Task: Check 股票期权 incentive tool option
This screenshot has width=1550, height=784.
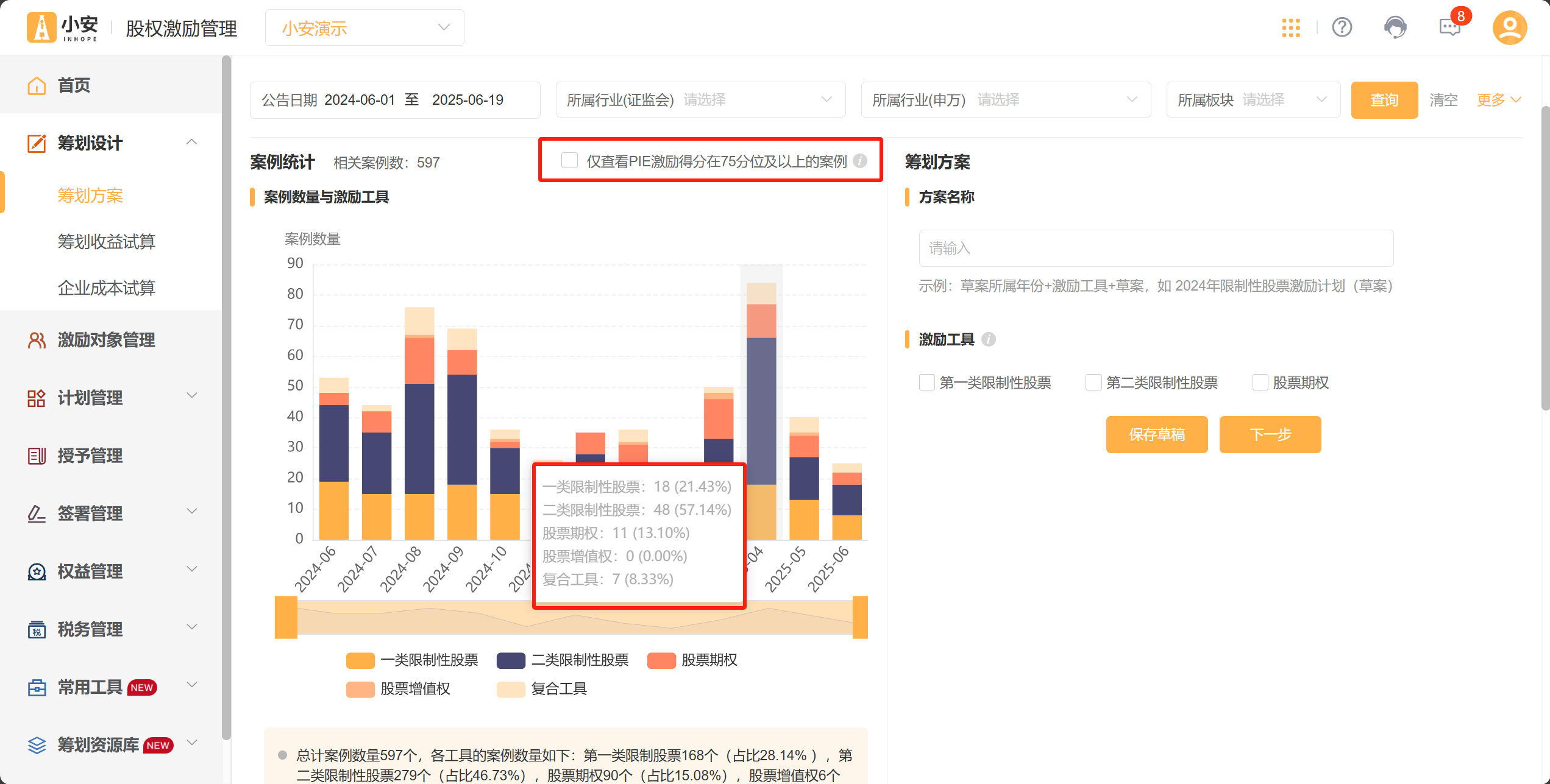Action: (1260, 383)
